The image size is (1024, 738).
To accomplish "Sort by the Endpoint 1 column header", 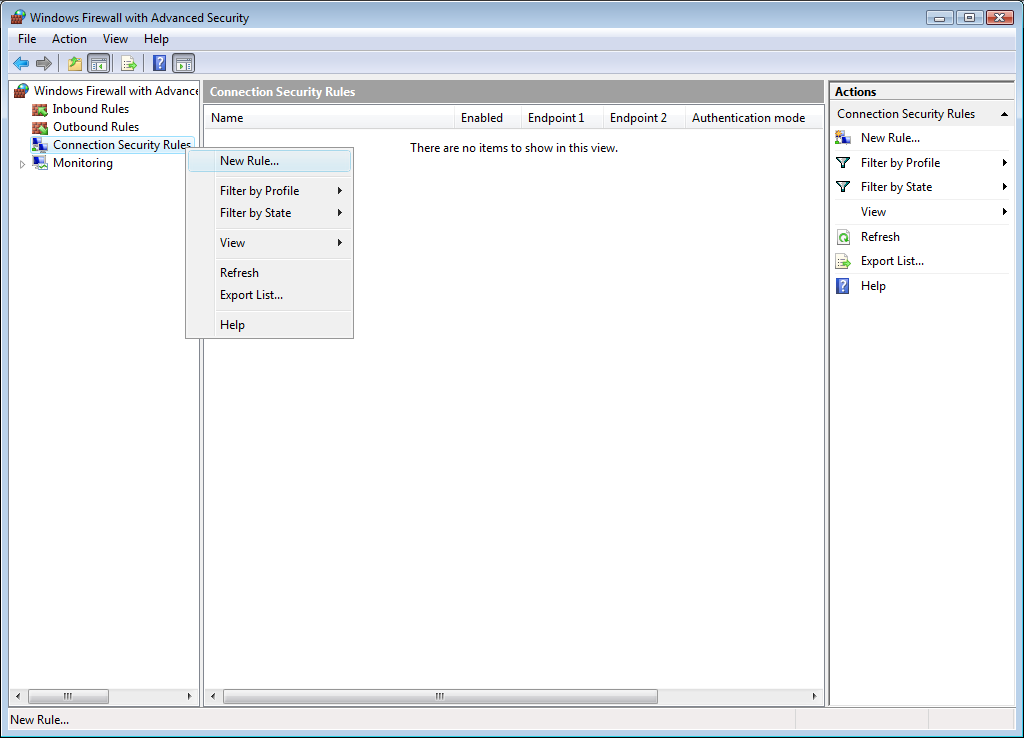I will [x=562, y=118].
